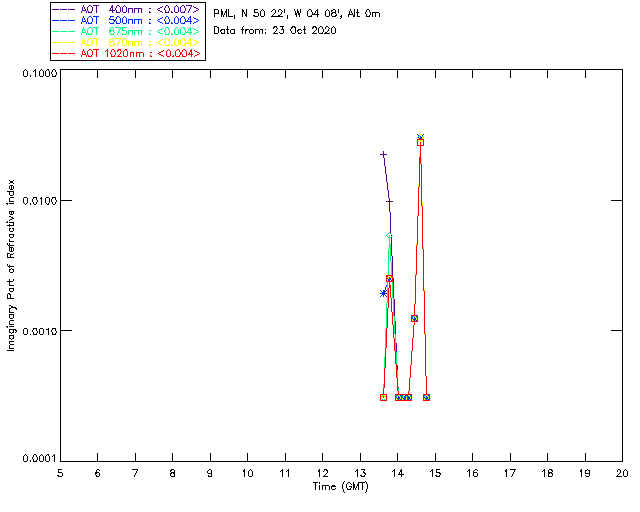The height and width of the screenshot is (512, 640).
Task: Click the AOT 400nm legend entry
Action: (127, 9)
